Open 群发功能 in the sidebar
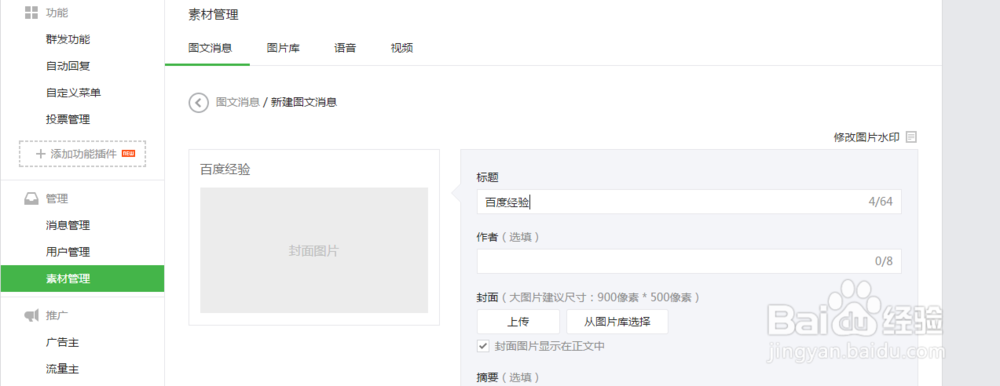The width and height of the screenshot is (1000, 386). 68,40
